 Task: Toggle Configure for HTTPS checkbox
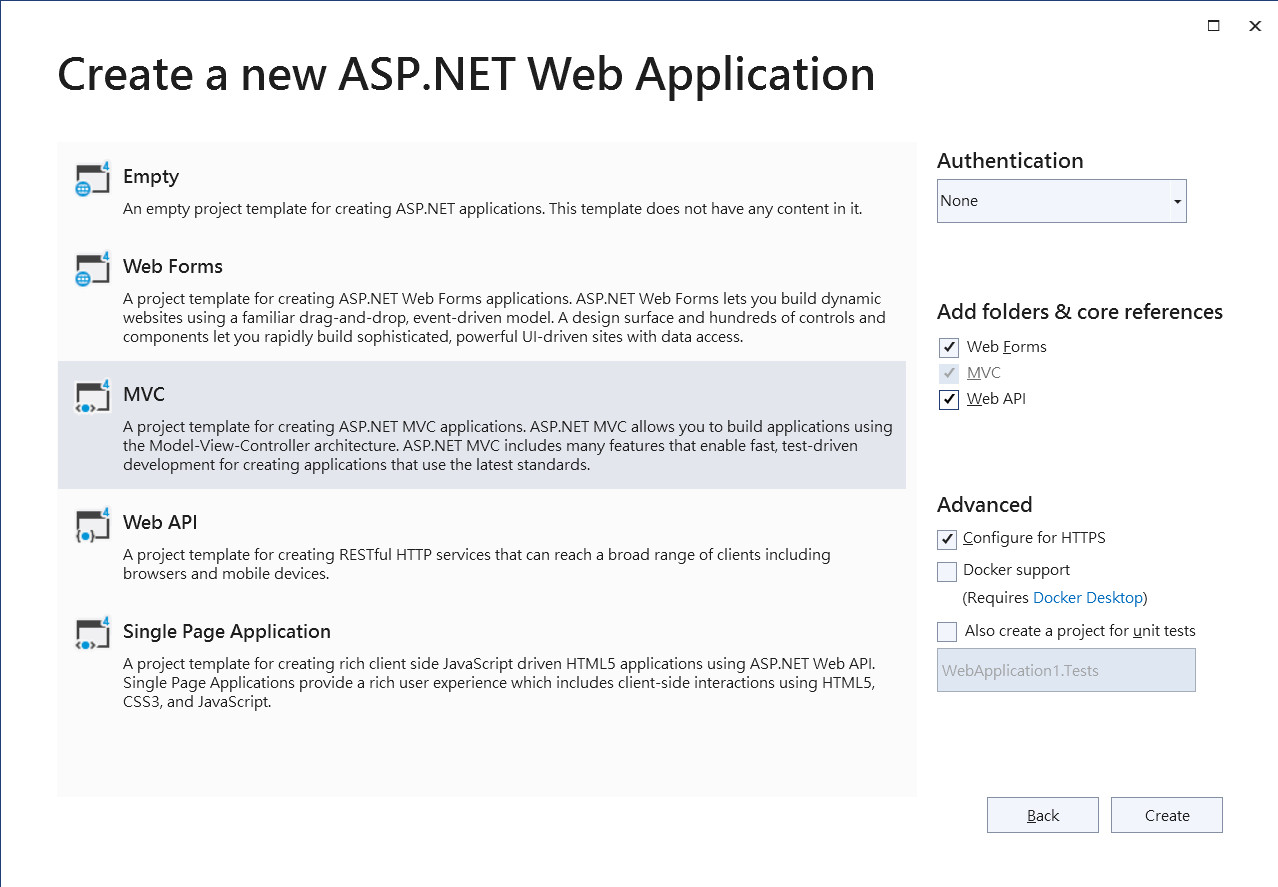pos(947,539)
